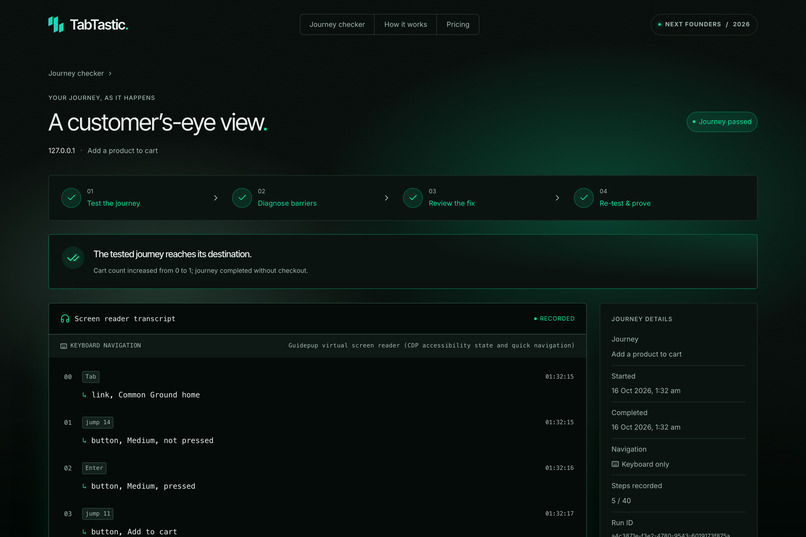
Task: Click the breadcrumb chevron after Journey checker
Action: [x=110, y=73]
